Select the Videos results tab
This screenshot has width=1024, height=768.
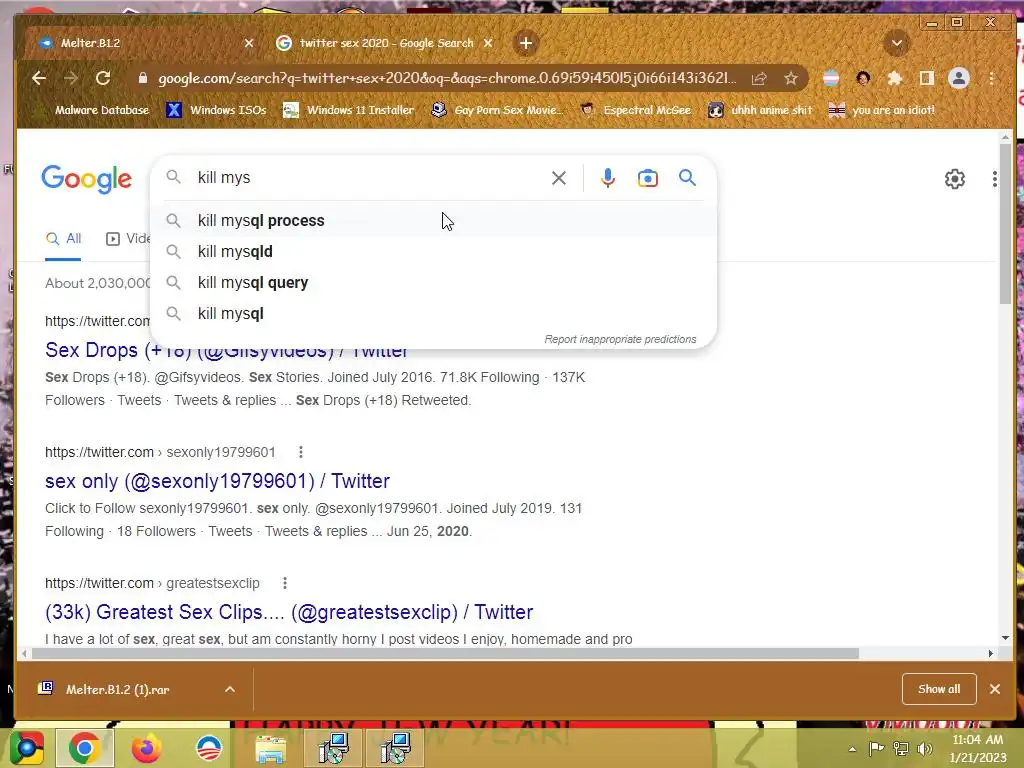(129, 239)
